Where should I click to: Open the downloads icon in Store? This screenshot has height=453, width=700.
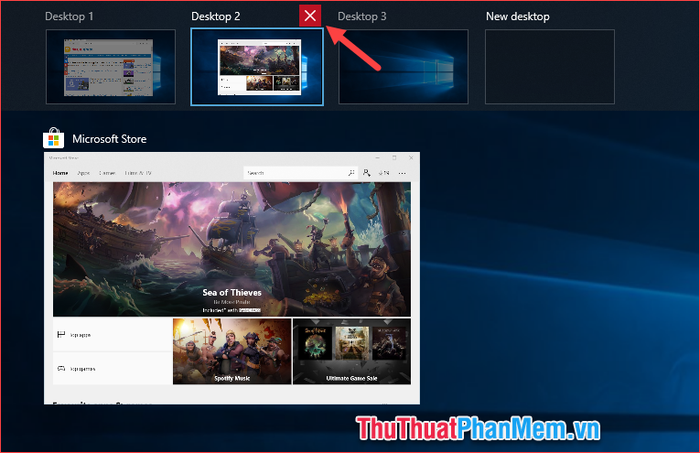coord(384,173)
